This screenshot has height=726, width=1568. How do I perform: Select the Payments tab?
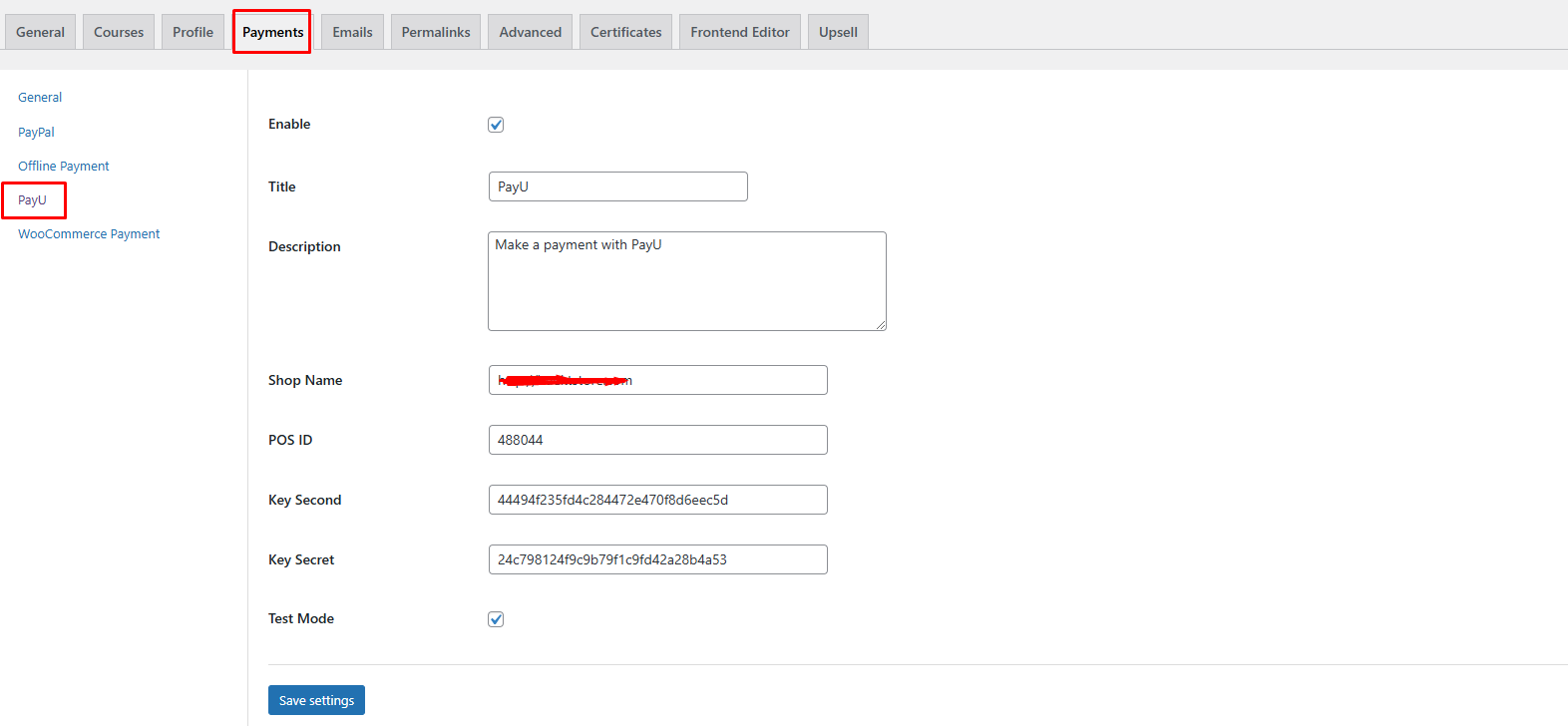[272, 32]
